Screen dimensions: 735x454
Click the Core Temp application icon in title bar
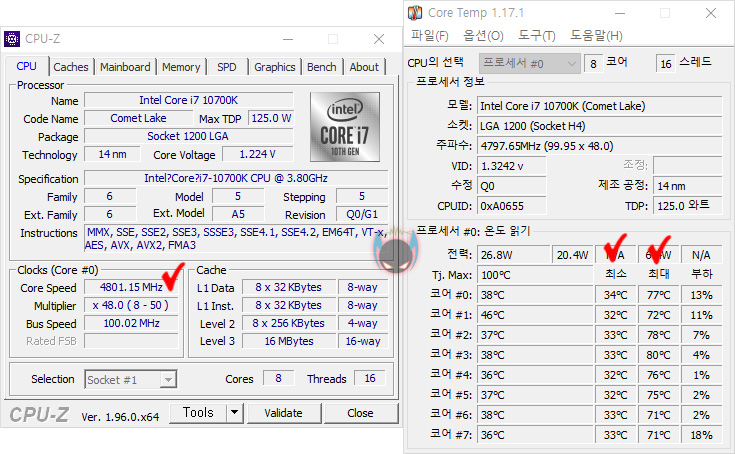[415, 13]
